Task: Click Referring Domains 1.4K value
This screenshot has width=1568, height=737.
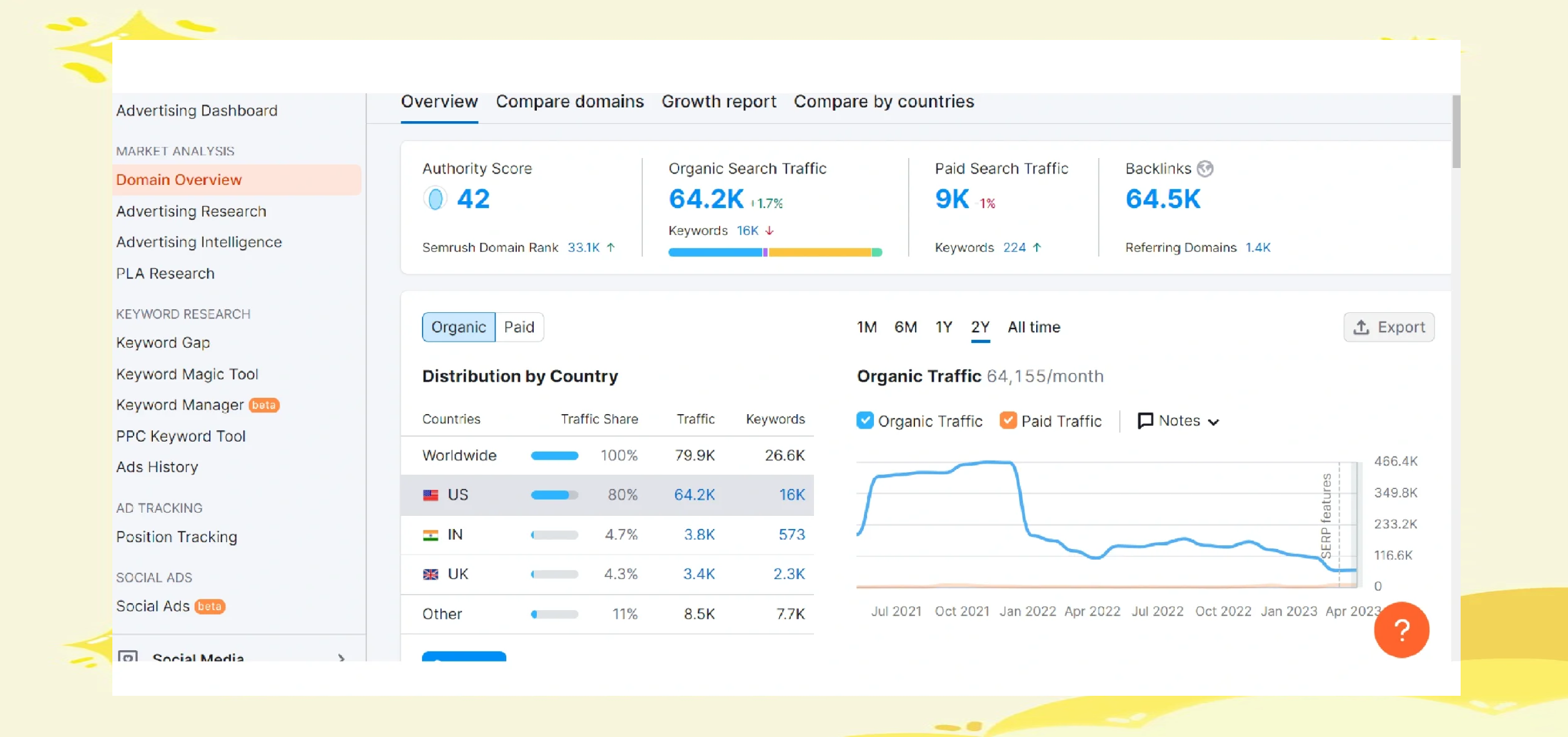Action: 1258,247
